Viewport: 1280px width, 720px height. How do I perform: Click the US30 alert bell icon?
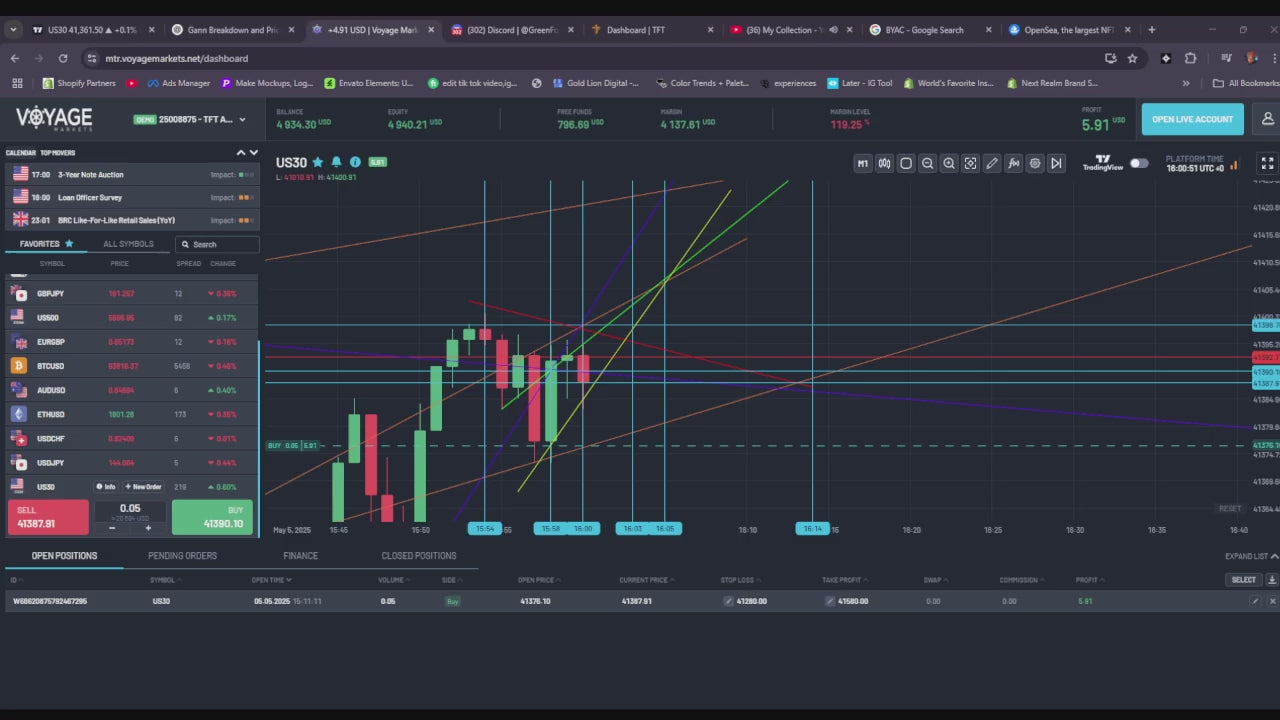336,162
